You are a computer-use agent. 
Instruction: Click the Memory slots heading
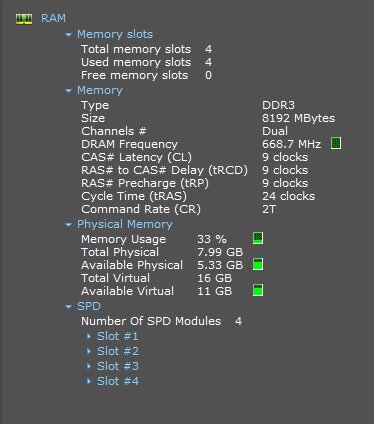[x=115, y=34]
